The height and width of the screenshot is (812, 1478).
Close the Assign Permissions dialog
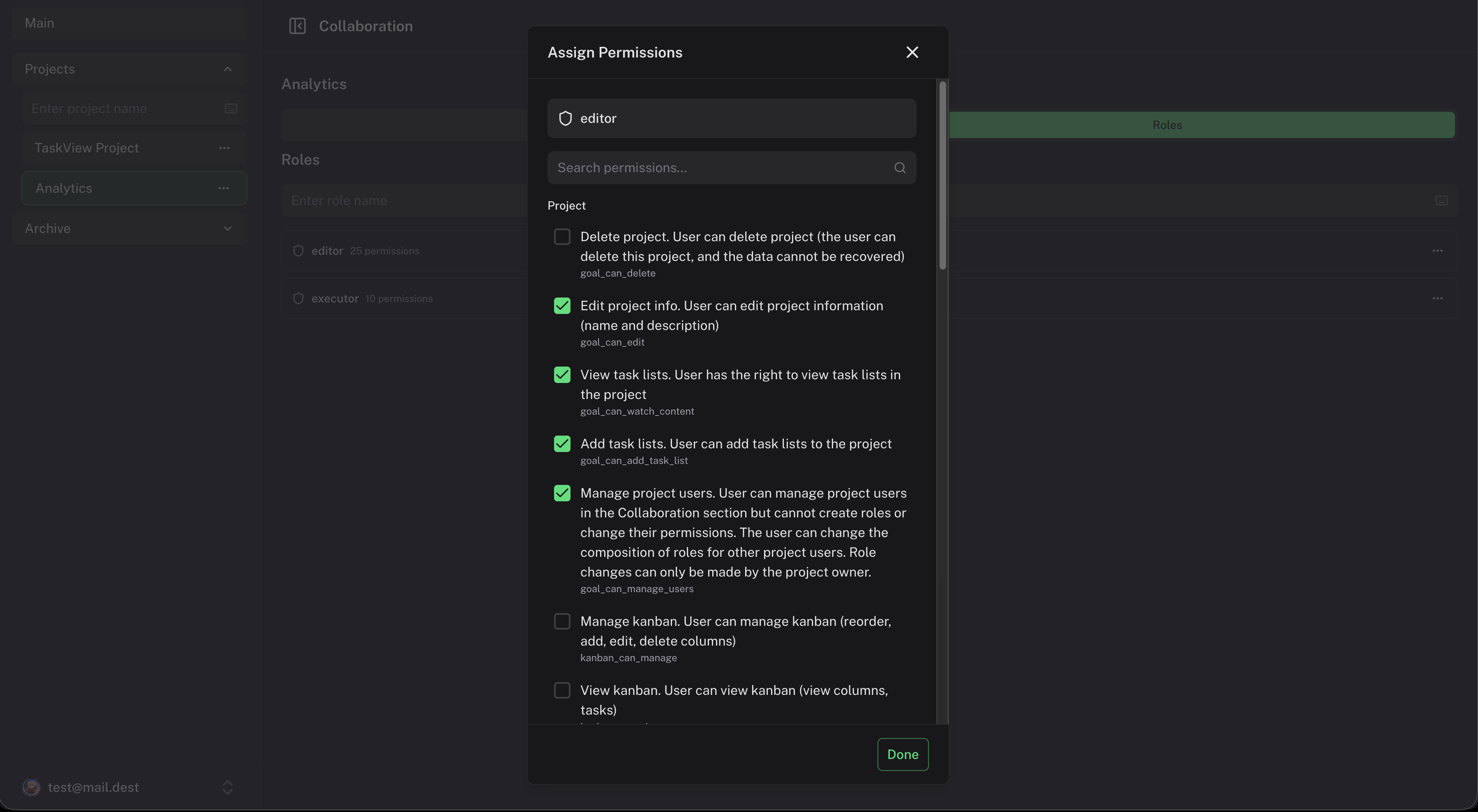912,52
